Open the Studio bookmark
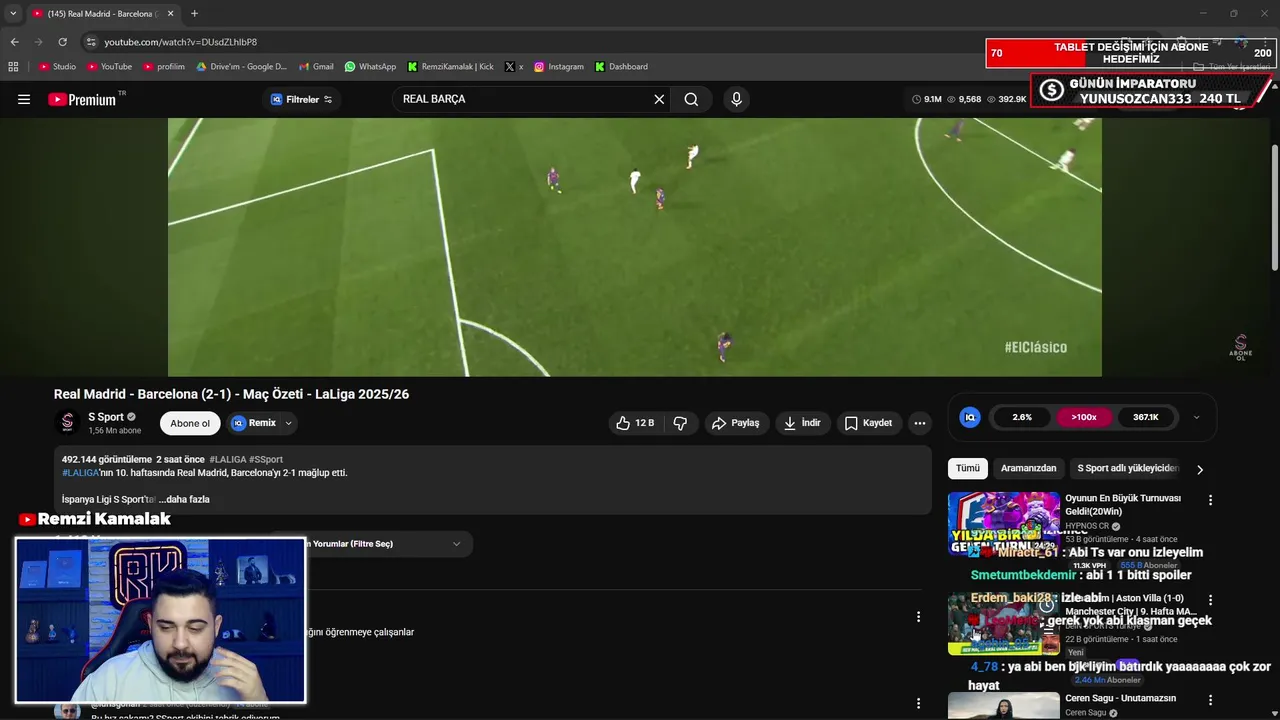This screenshot has height=720, width=1280. click(57, 67)
